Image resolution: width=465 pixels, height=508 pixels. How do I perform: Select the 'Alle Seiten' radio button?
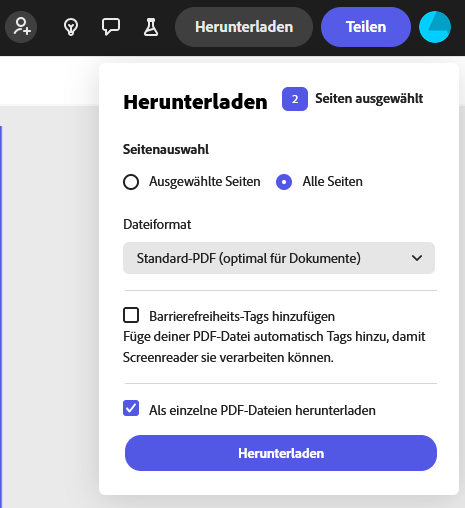(x=284, y=182)
